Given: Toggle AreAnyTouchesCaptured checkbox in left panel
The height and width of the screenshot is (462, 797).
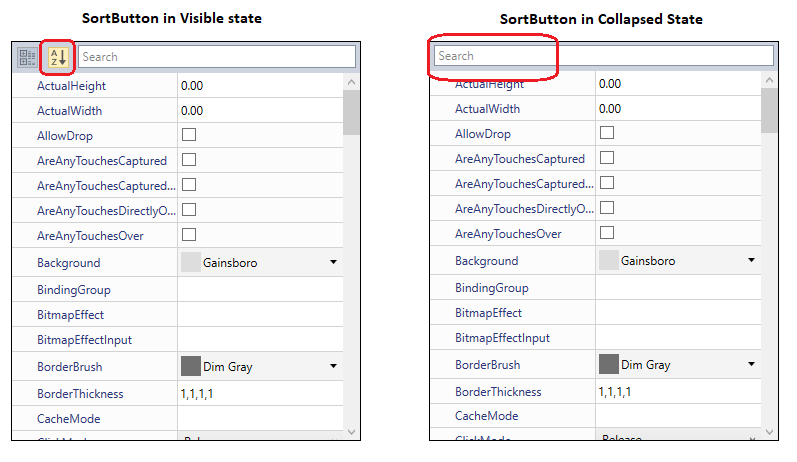Looking at the screenshot, I should pos(189,160).
